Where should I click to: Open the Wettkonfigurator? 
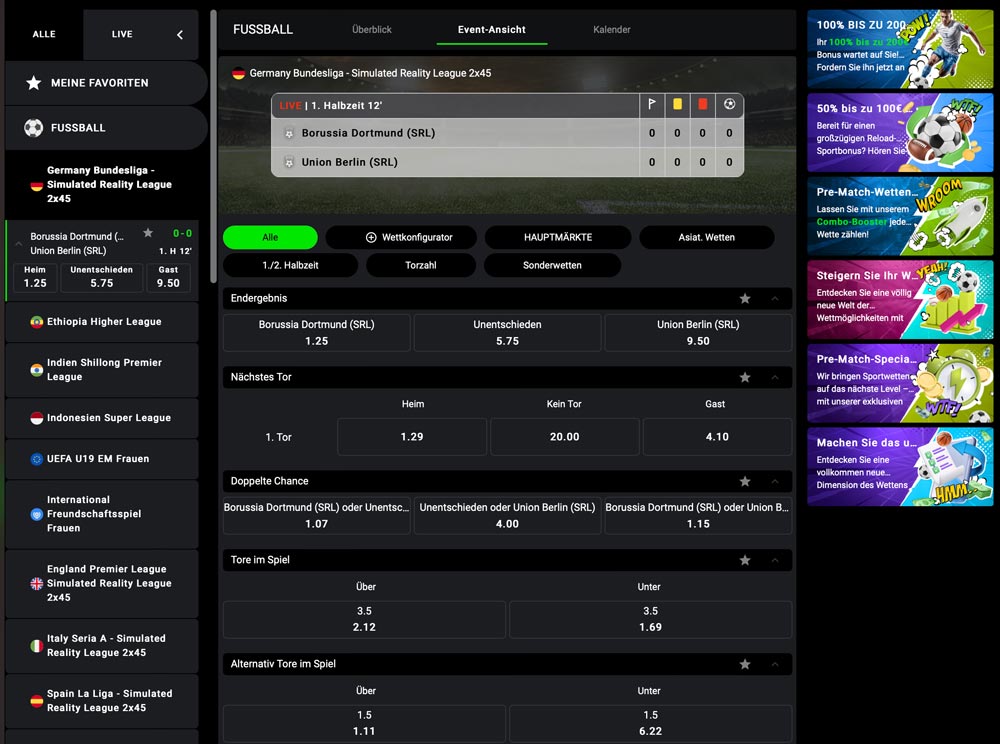(x=401, y=237)
